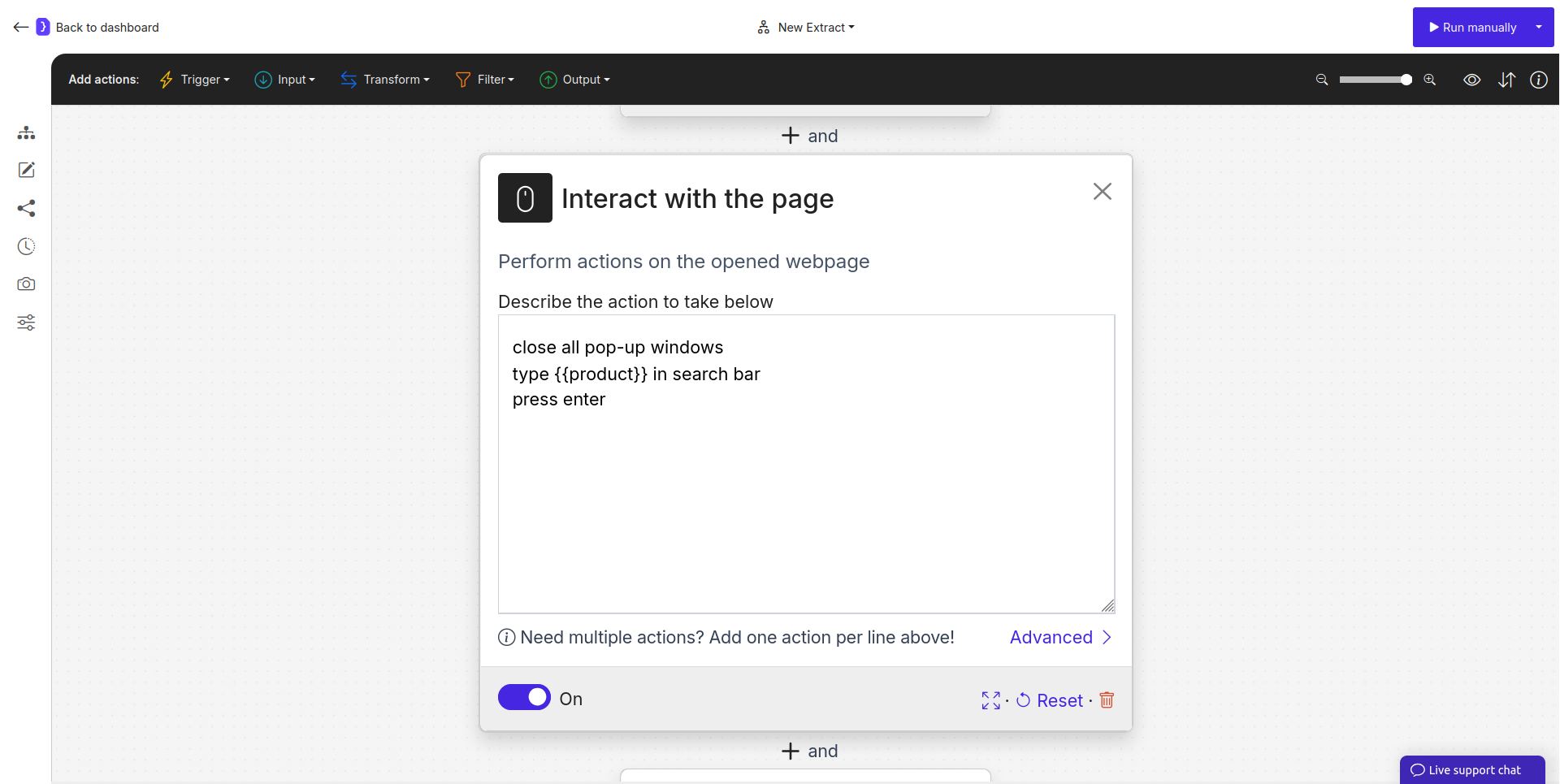Screen dimensions: 1560x784
Task: Open the New Extract menu
Action: pos(805,27)
